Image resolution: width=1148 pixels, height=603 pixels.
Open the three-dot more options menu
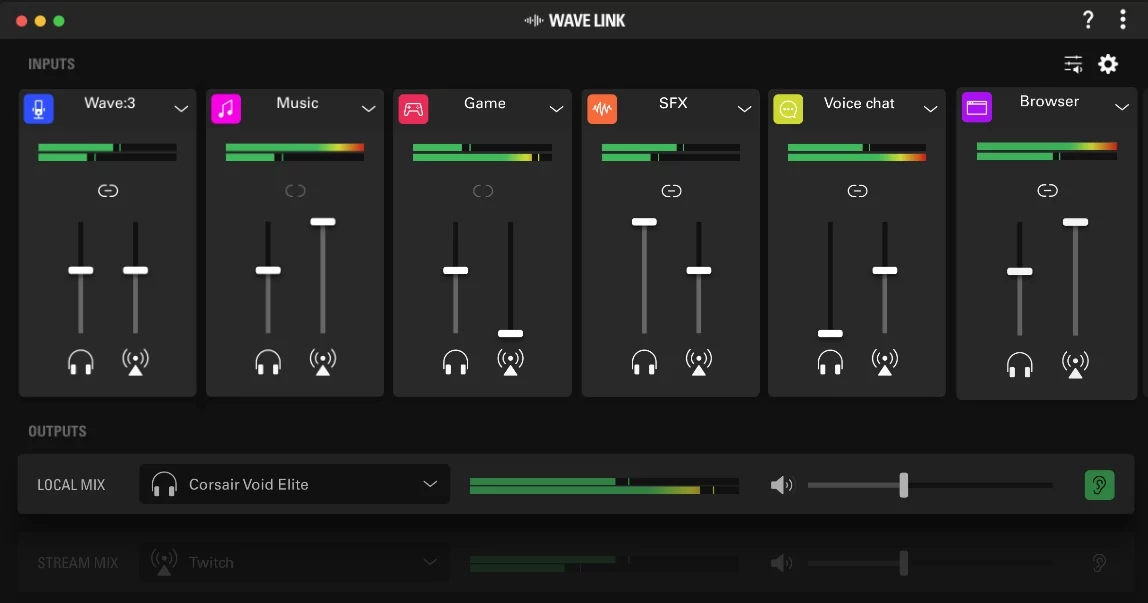[x=1122, y=20]
